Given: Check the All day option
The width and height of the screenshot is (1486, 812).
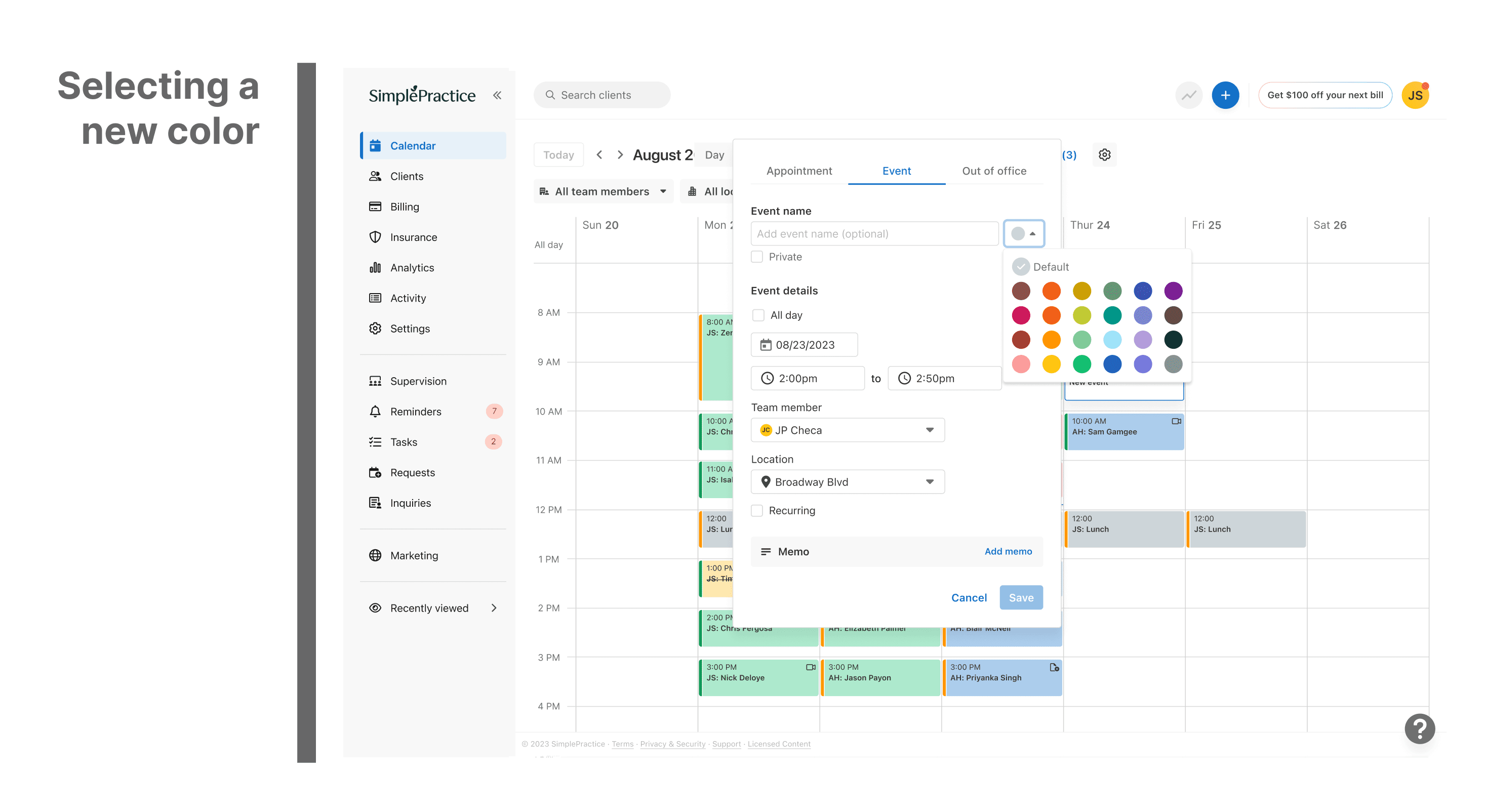Looking at the screenshot, I should [758, 315].
